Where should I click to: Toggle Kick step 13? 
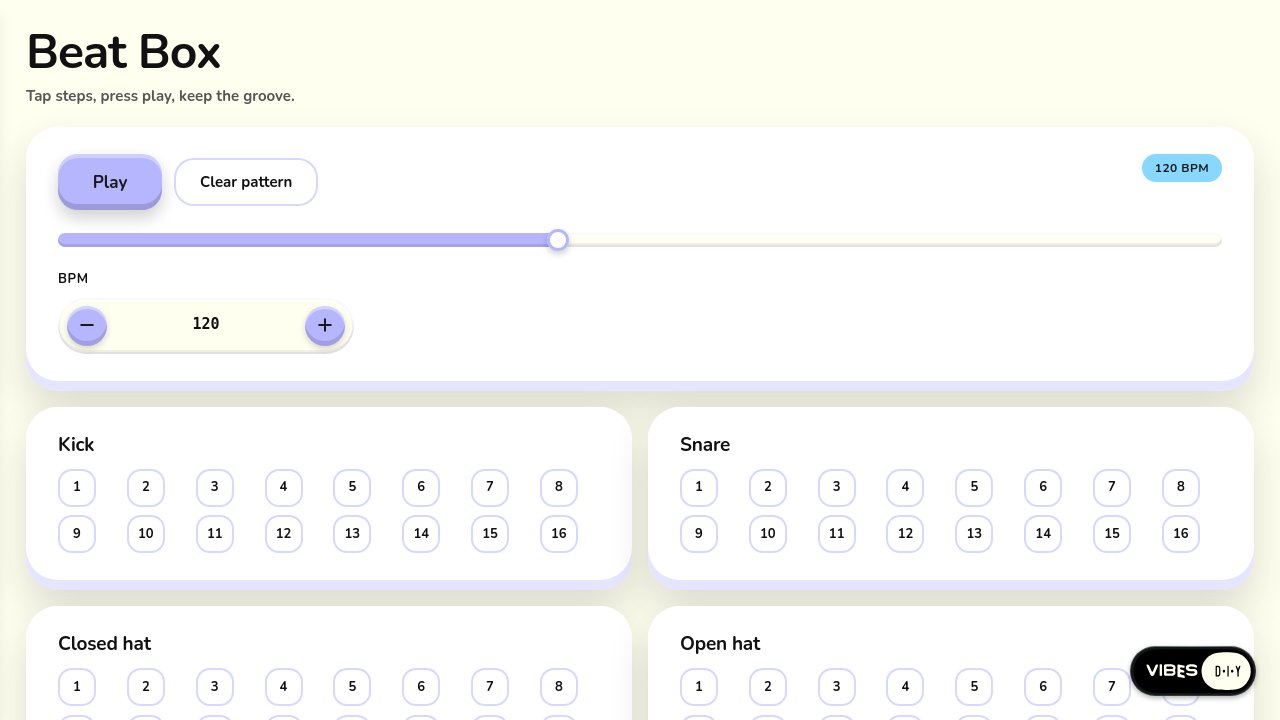(352, 534)
